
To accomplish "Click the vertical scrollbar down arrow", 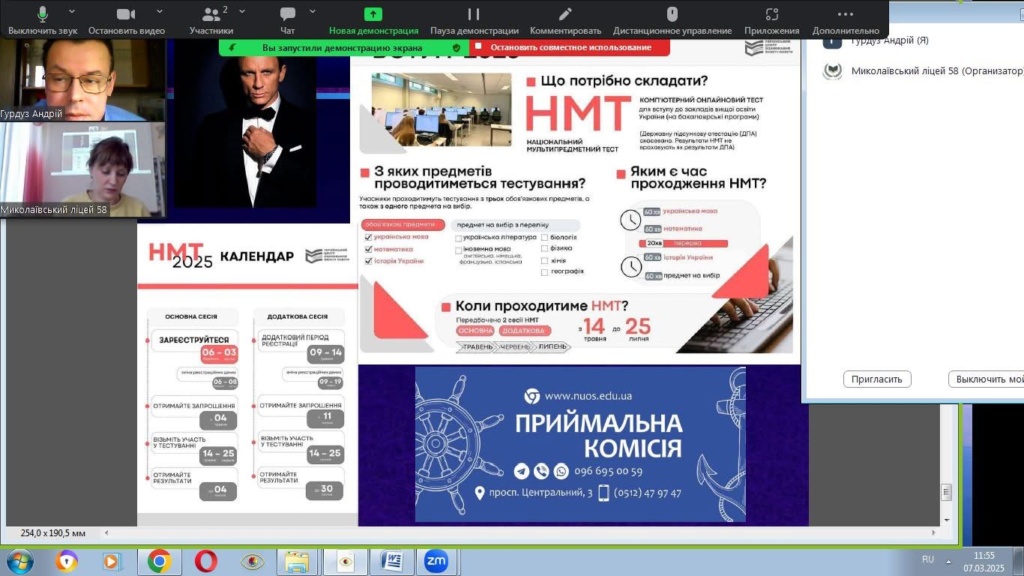I will pos(947,520).
